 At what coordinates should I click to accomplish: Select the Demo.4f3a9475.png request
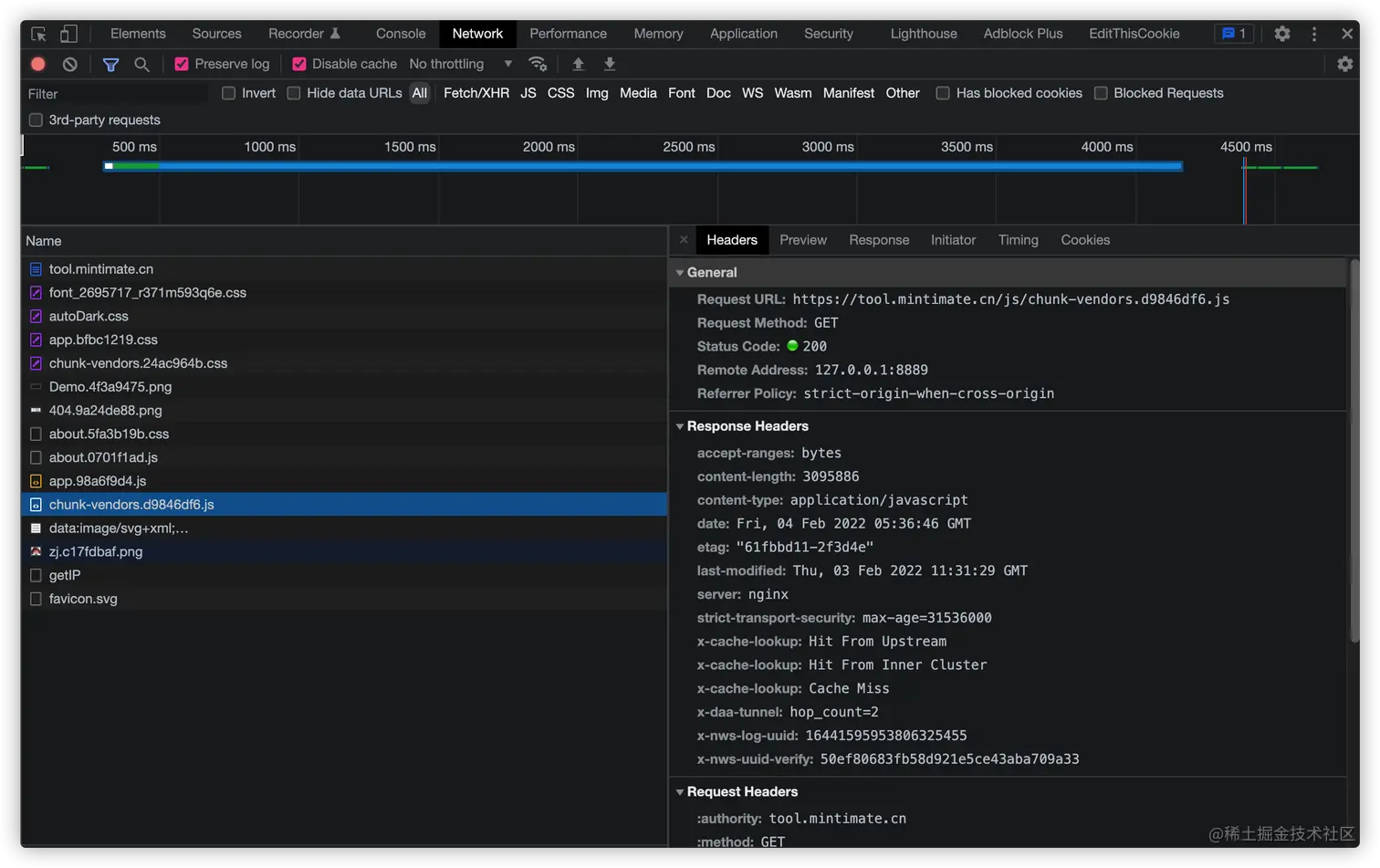click(344, 387)
